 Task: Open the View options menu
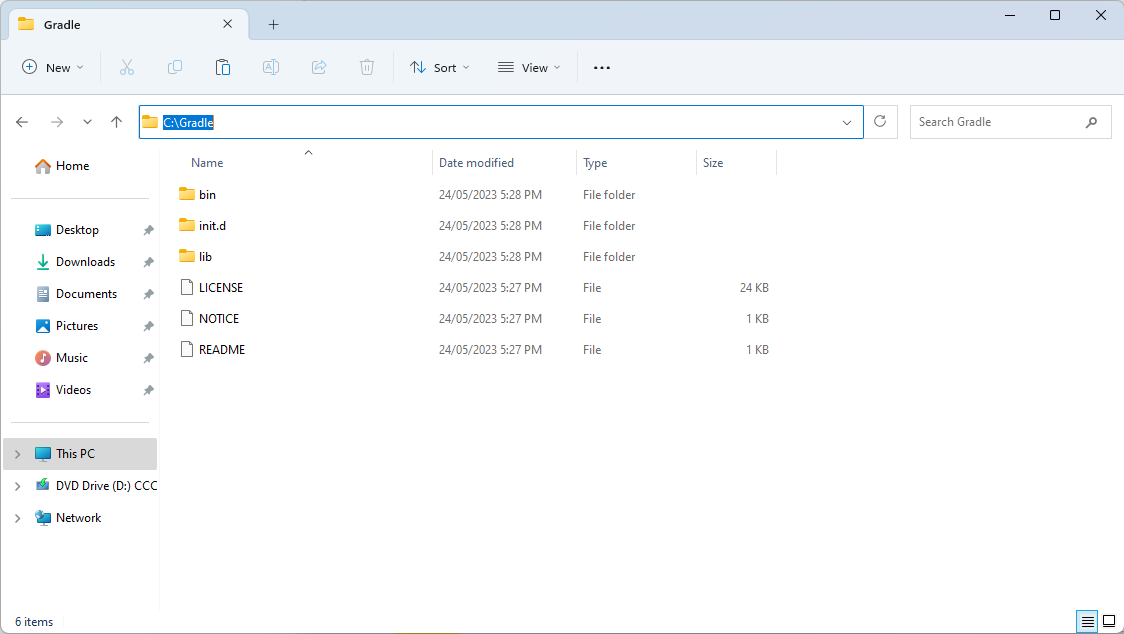[529, 67]
